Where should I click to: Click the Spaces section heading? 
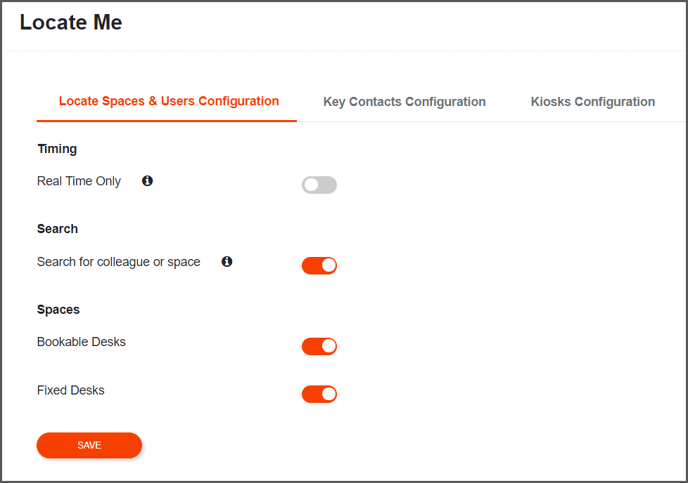(x=58, y=310)
